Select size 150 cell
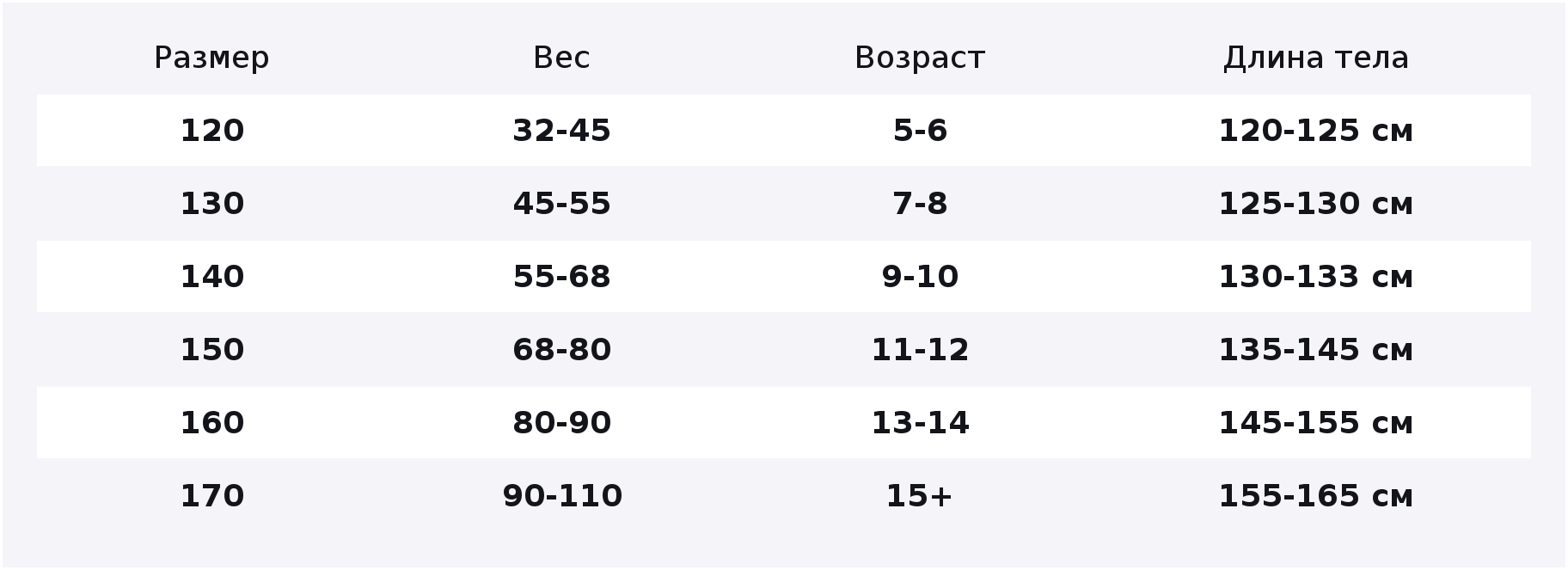The image size is (1568, 570). (212, 350)
